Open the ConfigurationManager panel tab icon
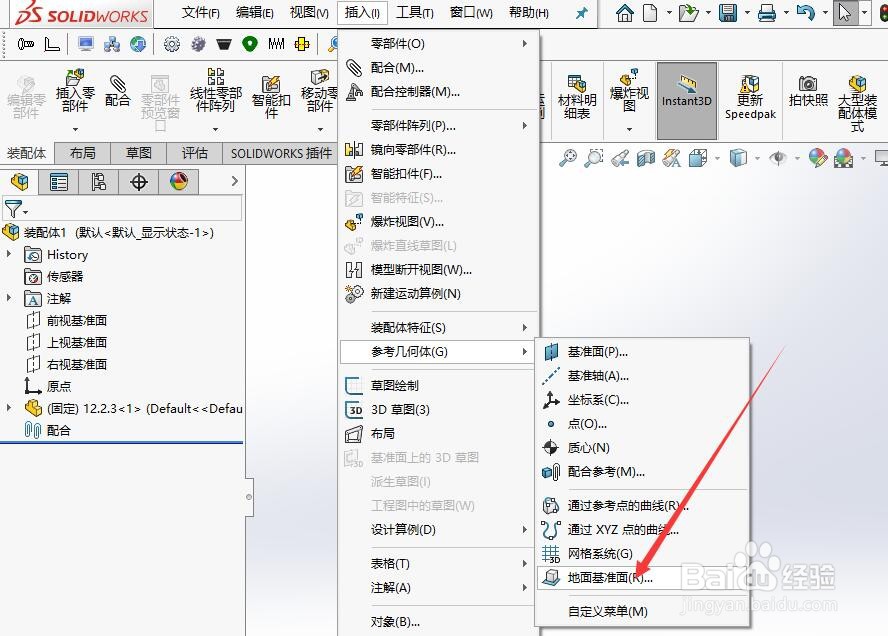 tap(98, 182)
